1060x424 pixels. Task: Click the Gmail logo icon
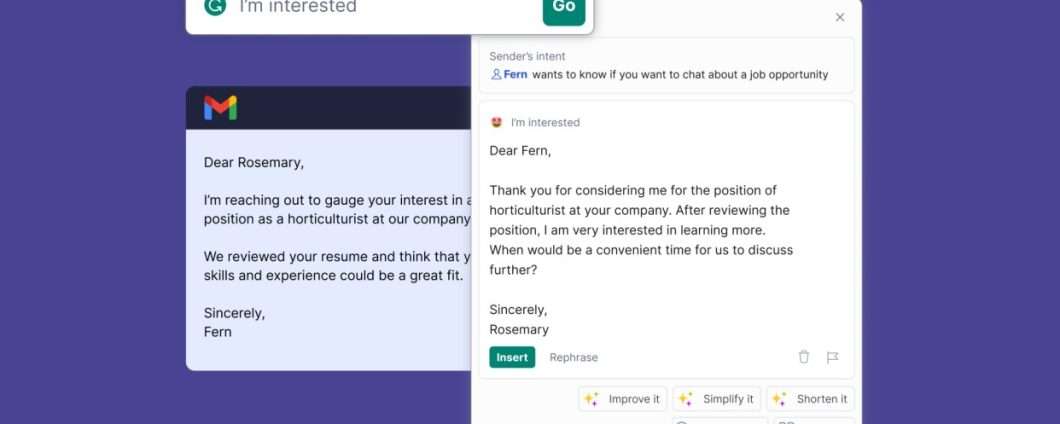click(220, 108)
